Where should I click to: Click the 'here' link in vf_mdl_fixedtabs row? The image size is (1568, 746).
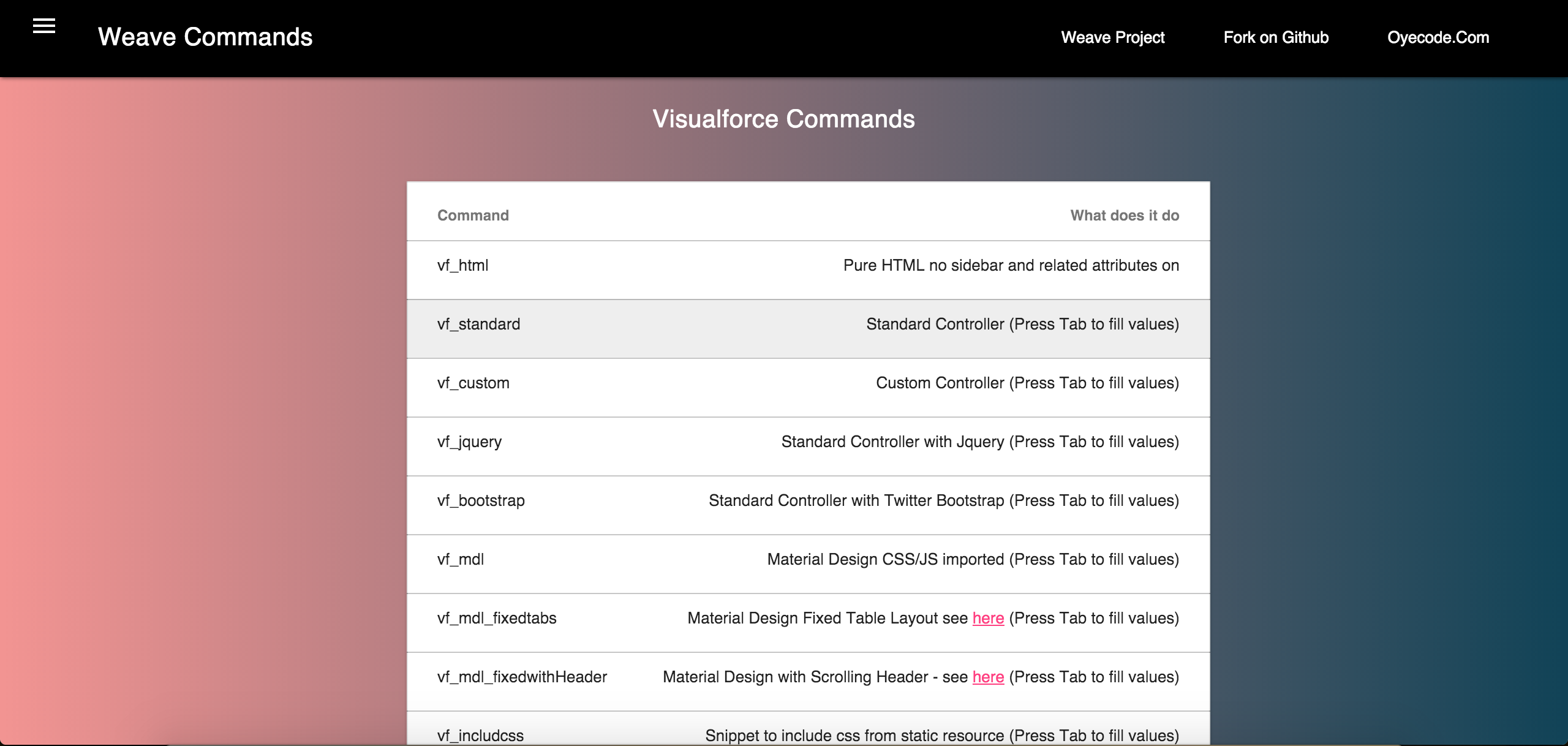pos(988,618)
